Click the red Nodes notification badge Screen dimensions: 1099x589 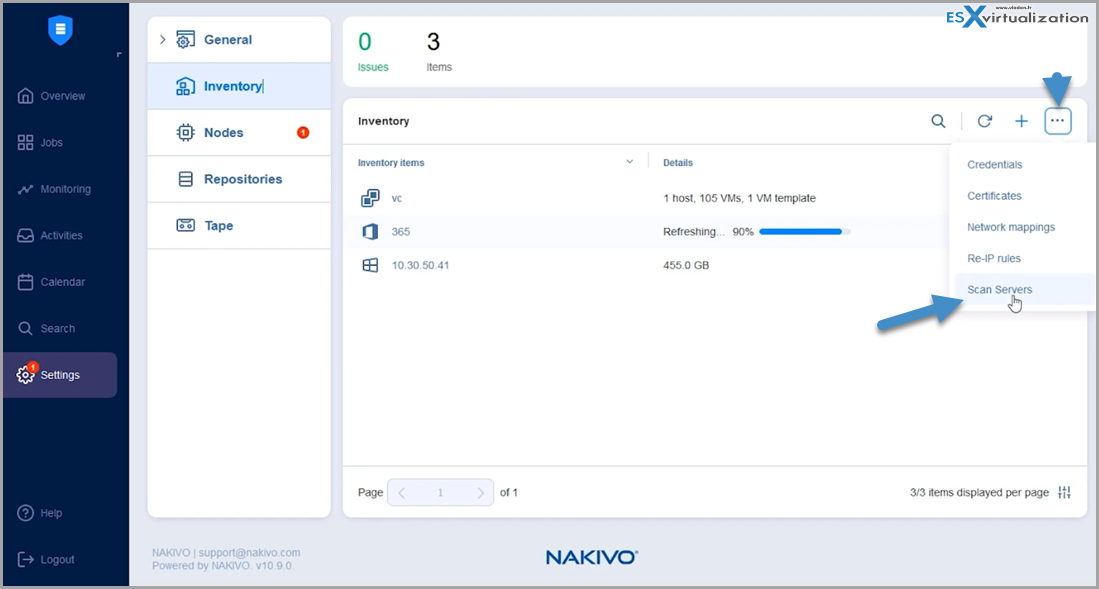click(x=303, y=133)
